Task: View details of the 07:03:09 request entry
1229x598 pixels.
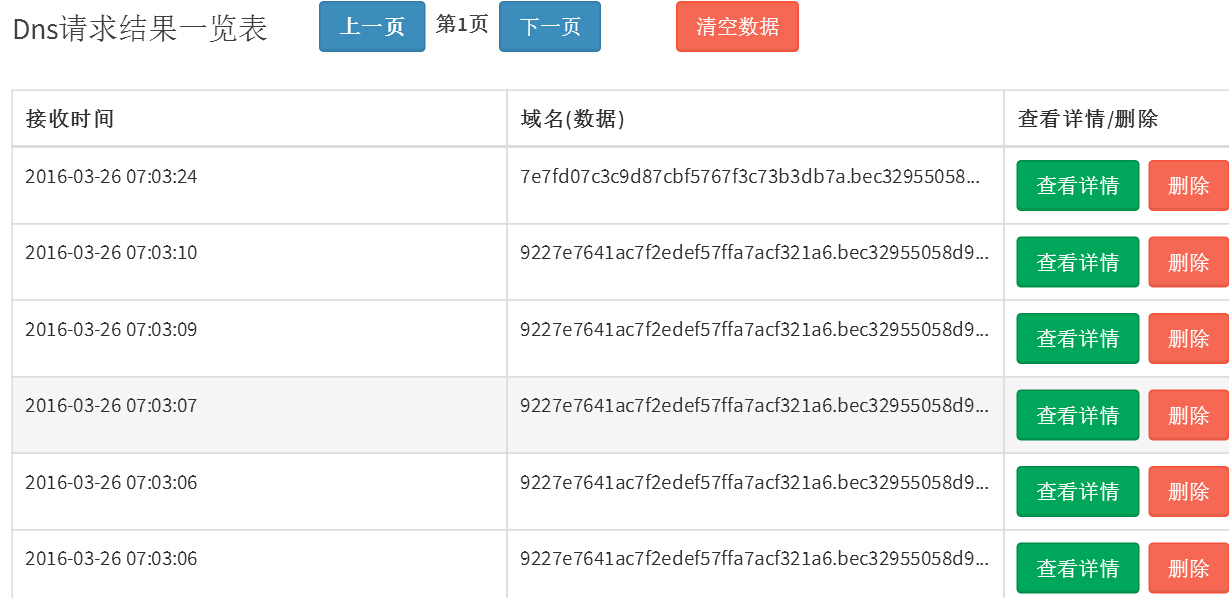Action: pos(1077,338)
